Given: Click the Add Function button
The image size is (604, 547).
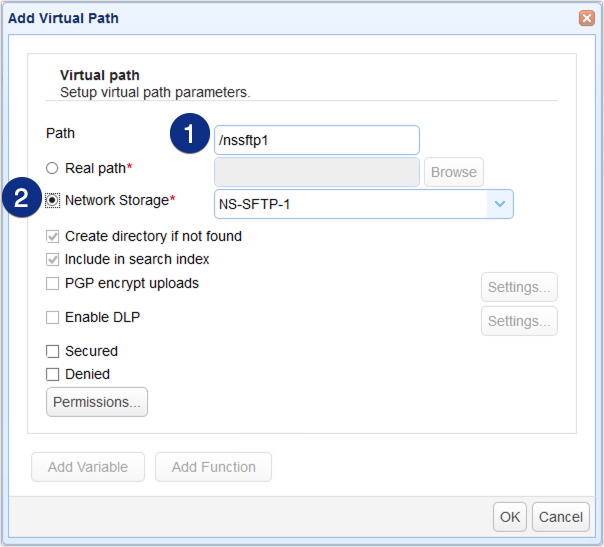Looking at the screenshot, I should point(213,467).
